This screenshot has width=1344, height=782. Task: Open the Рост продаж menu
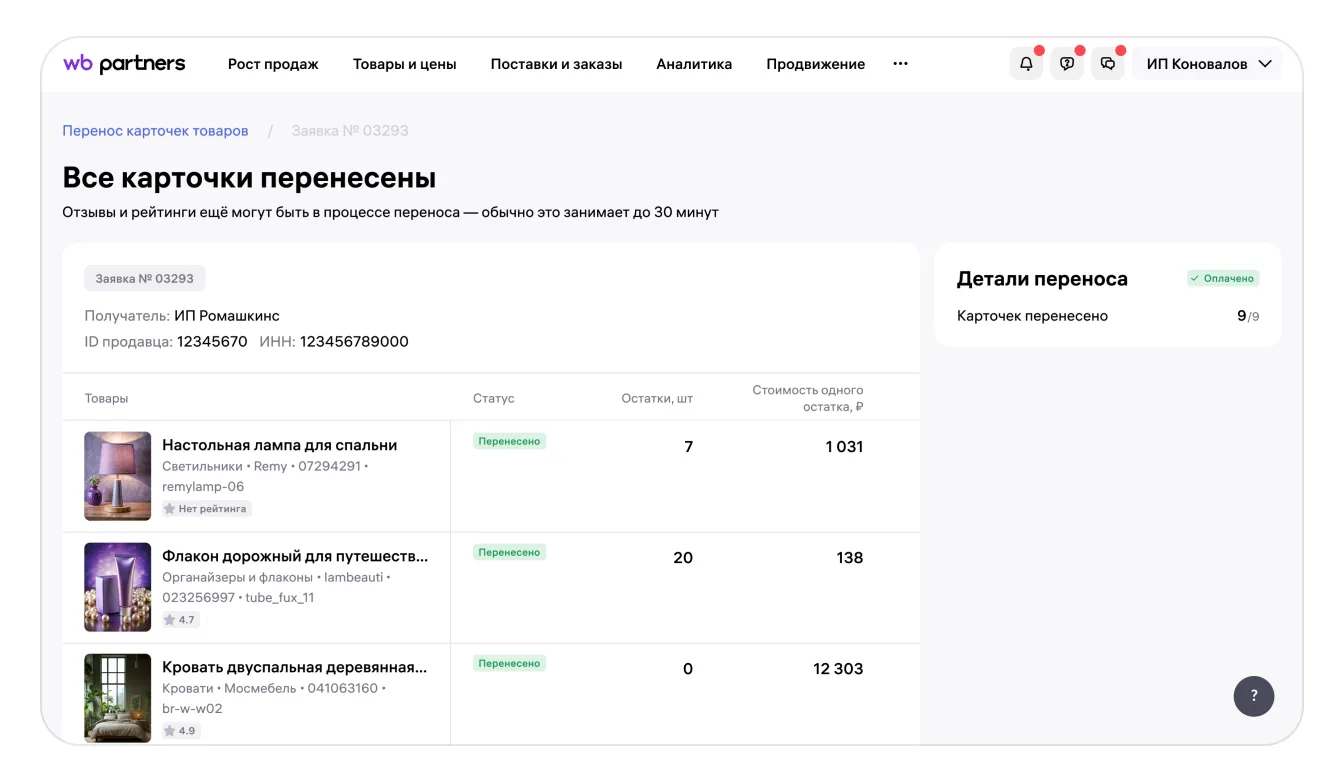click(x=273, y=64)
